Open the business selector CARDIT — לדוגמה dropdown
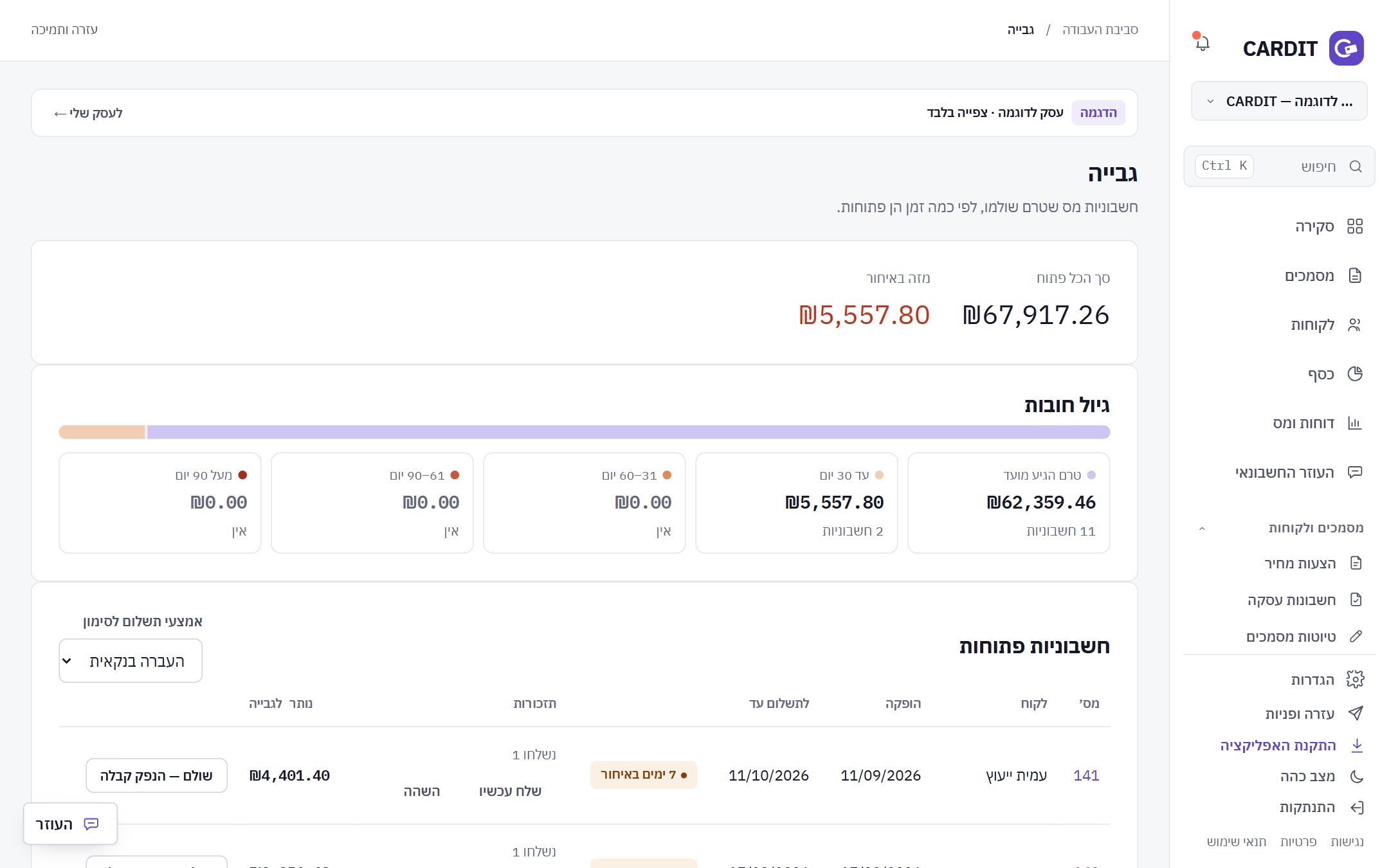The width and height of the screenshot is (1389, 868). 1279,101
